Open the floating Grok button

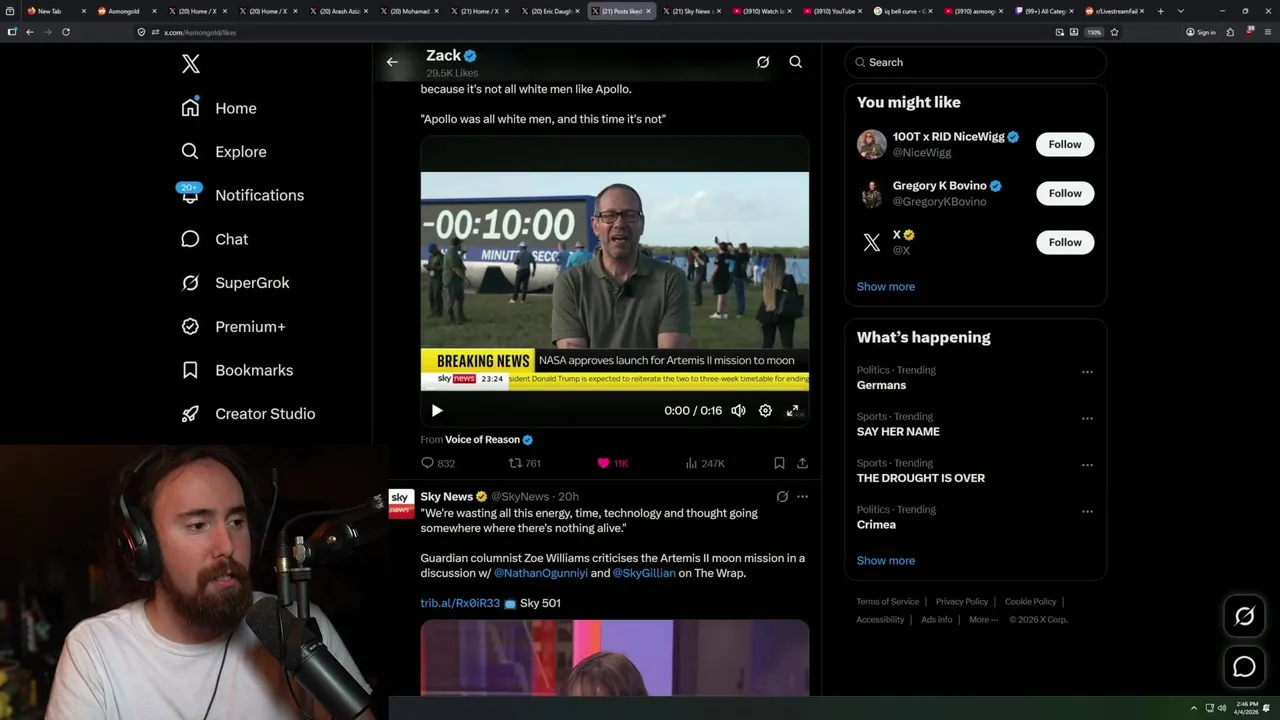click(1244, 617)
